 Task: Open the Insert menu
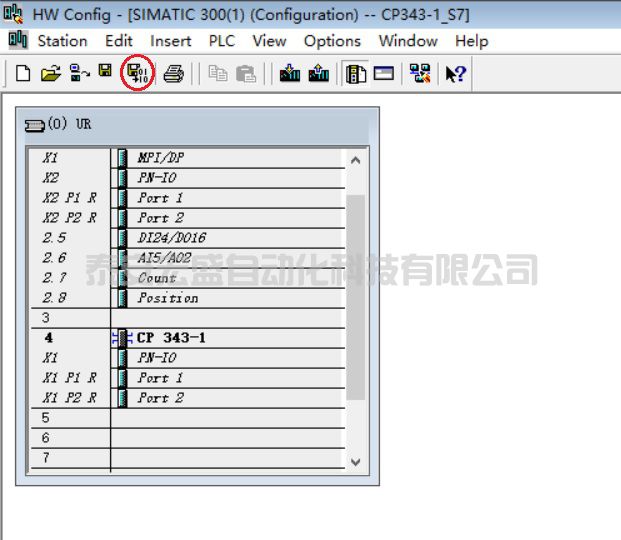tap(171, 41)
